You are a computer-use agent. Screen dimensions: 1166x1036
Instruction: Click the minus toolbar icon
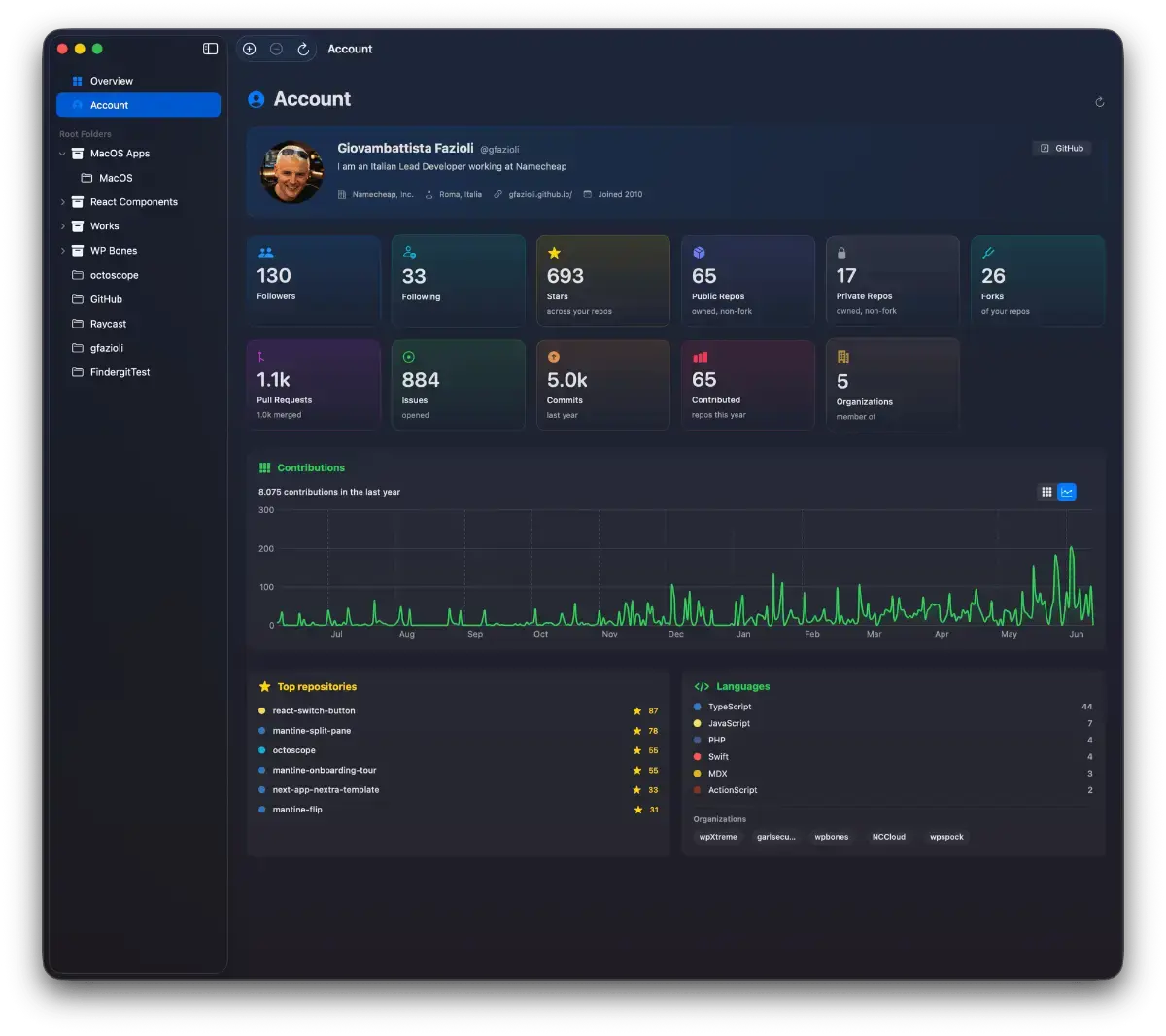pos(276,49)
